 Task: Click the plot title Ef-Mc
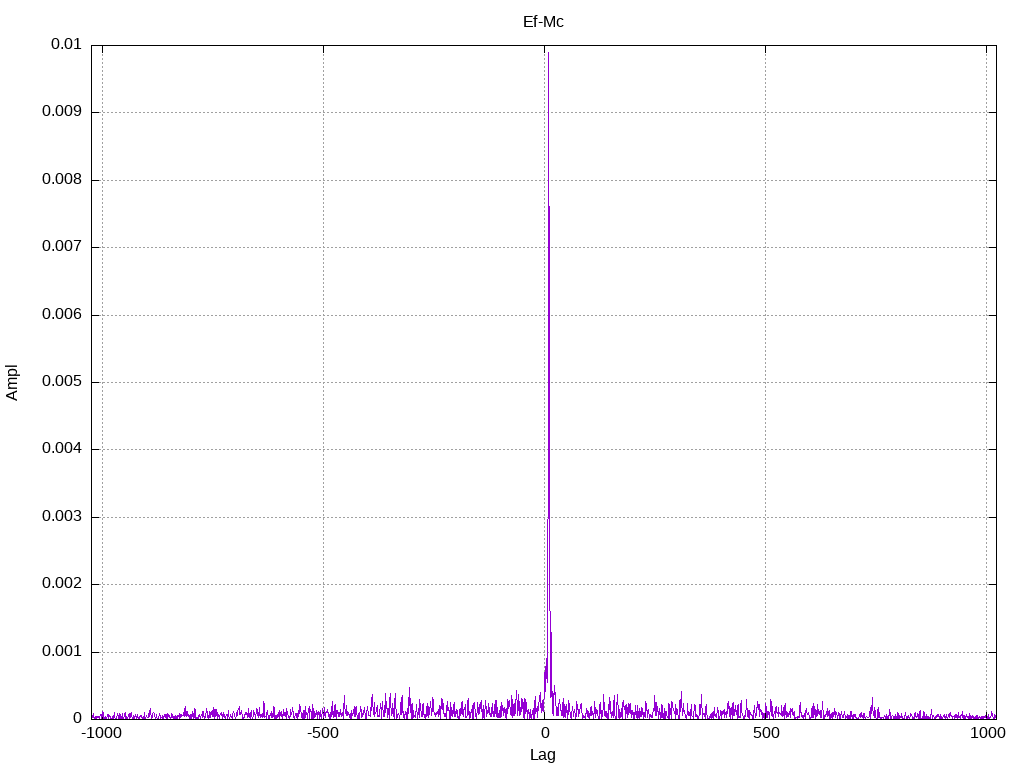pyautogui.click(x=543, y=22)
